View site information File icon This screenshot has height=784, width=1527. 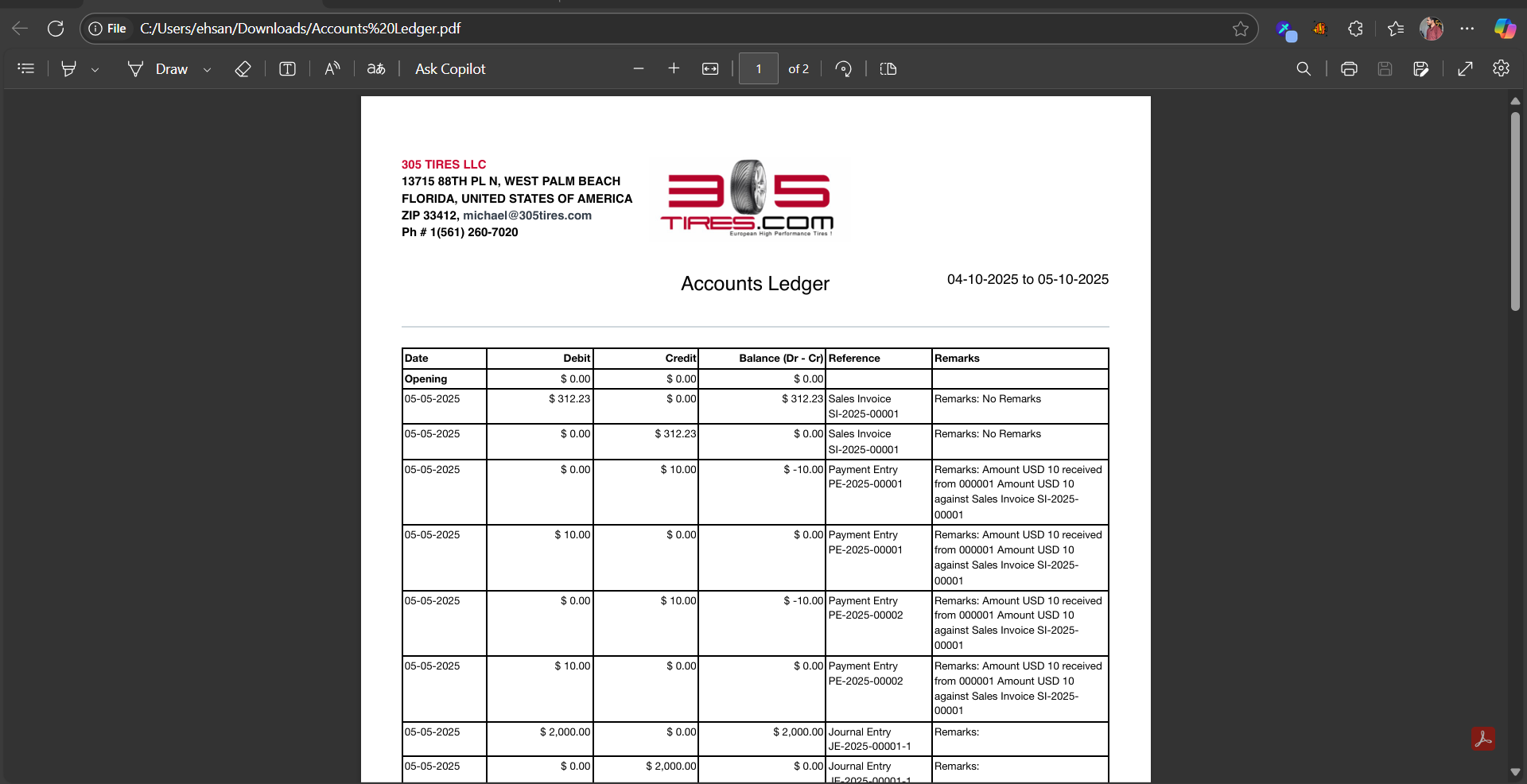click(x=107, y=29)
